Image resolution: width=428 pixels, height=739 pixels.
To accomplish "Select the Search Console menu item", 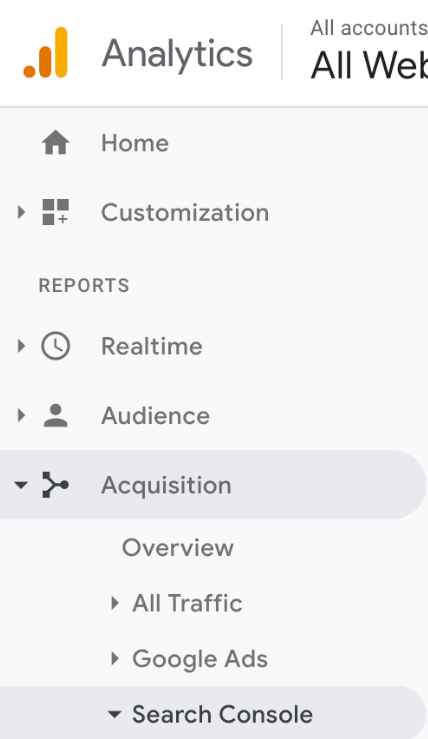I will pos(222,714).
